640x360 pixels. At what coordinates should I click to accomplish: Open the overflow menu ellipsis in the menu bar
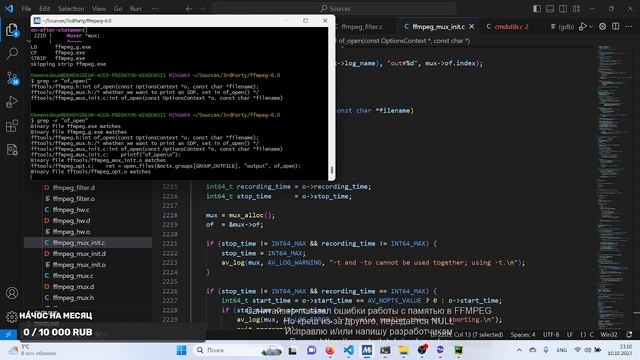tap(155, 9)
